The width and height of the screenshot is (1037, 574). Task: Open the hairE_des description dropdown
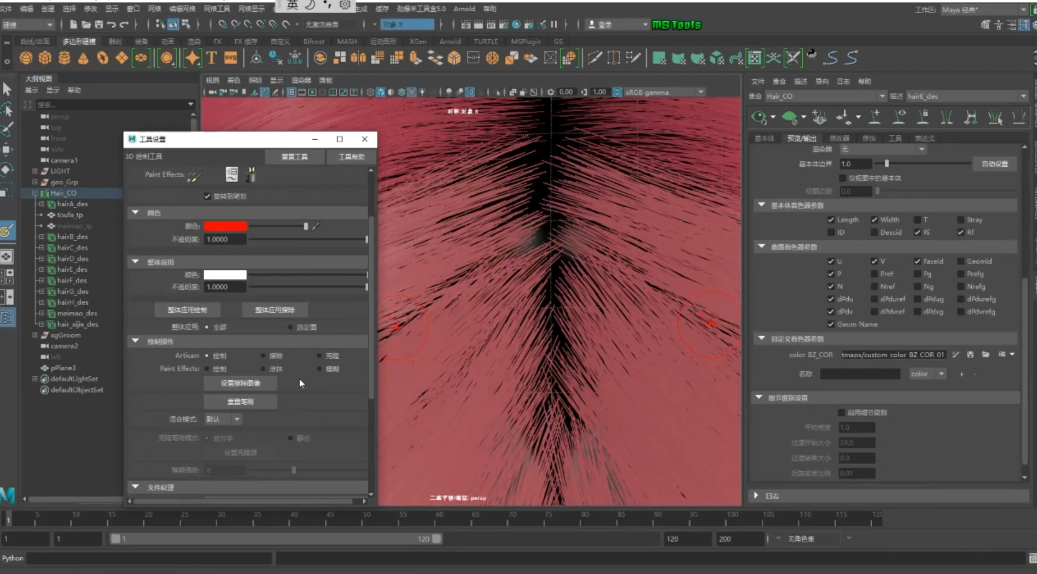tap(967, 97)
